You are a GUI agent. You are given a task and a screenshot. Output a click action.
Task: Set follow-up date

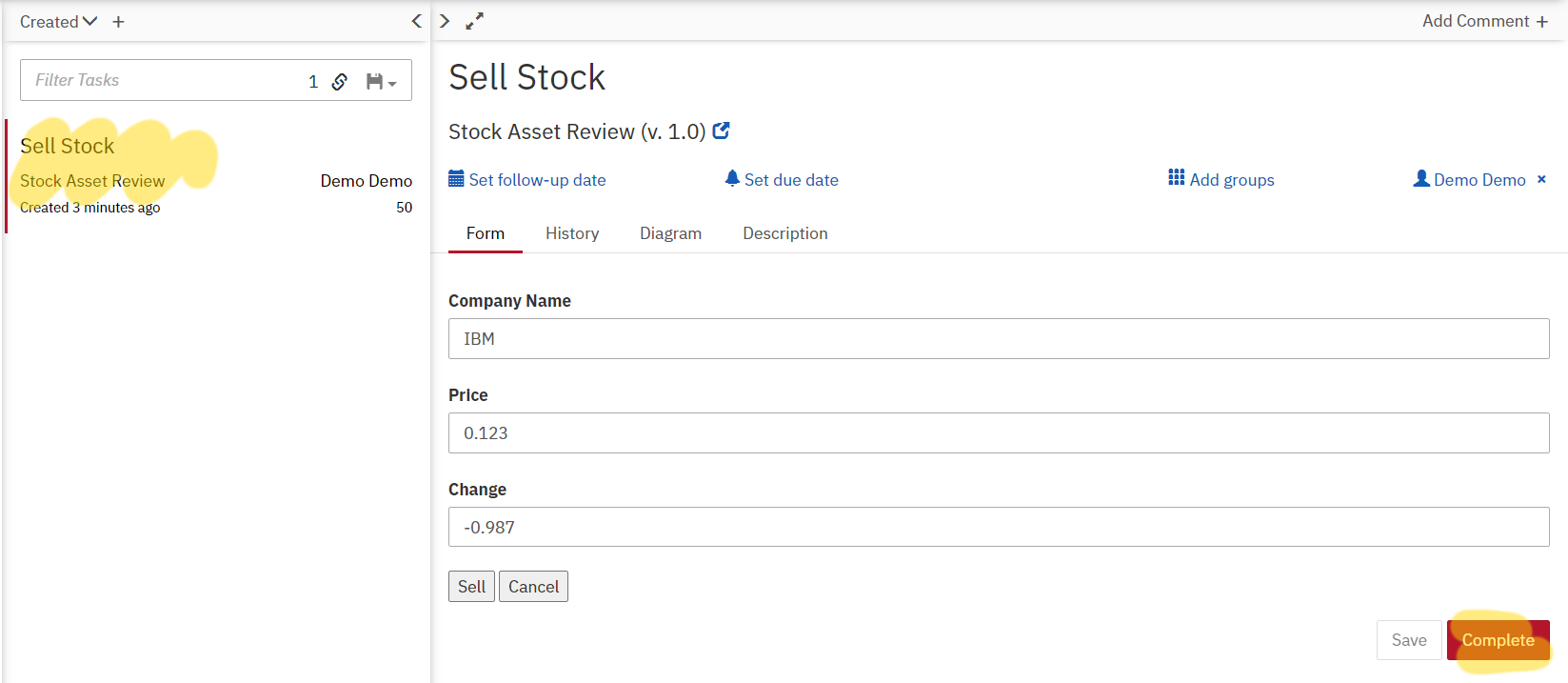click(x=527, y=179)
